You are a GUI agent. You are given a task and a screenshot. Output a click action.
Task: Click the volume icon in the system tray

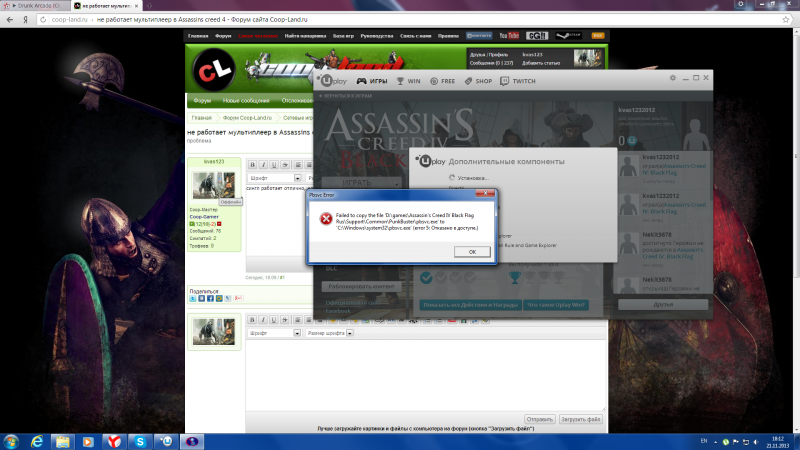(x=756, y=442)
